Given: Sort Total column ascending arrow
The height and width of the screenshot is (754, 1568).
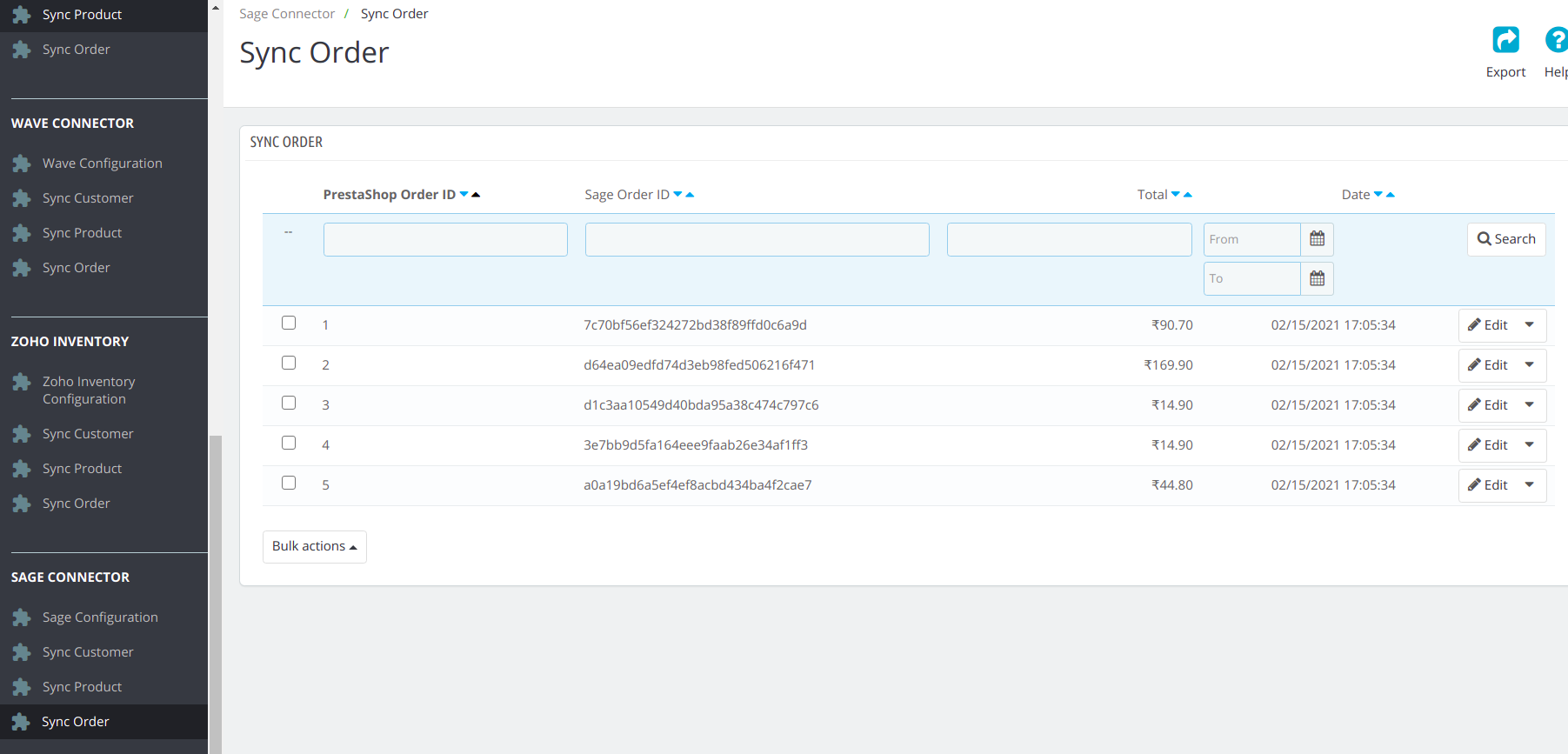Looking at the screenshot, I should [x=1188, y=195].
